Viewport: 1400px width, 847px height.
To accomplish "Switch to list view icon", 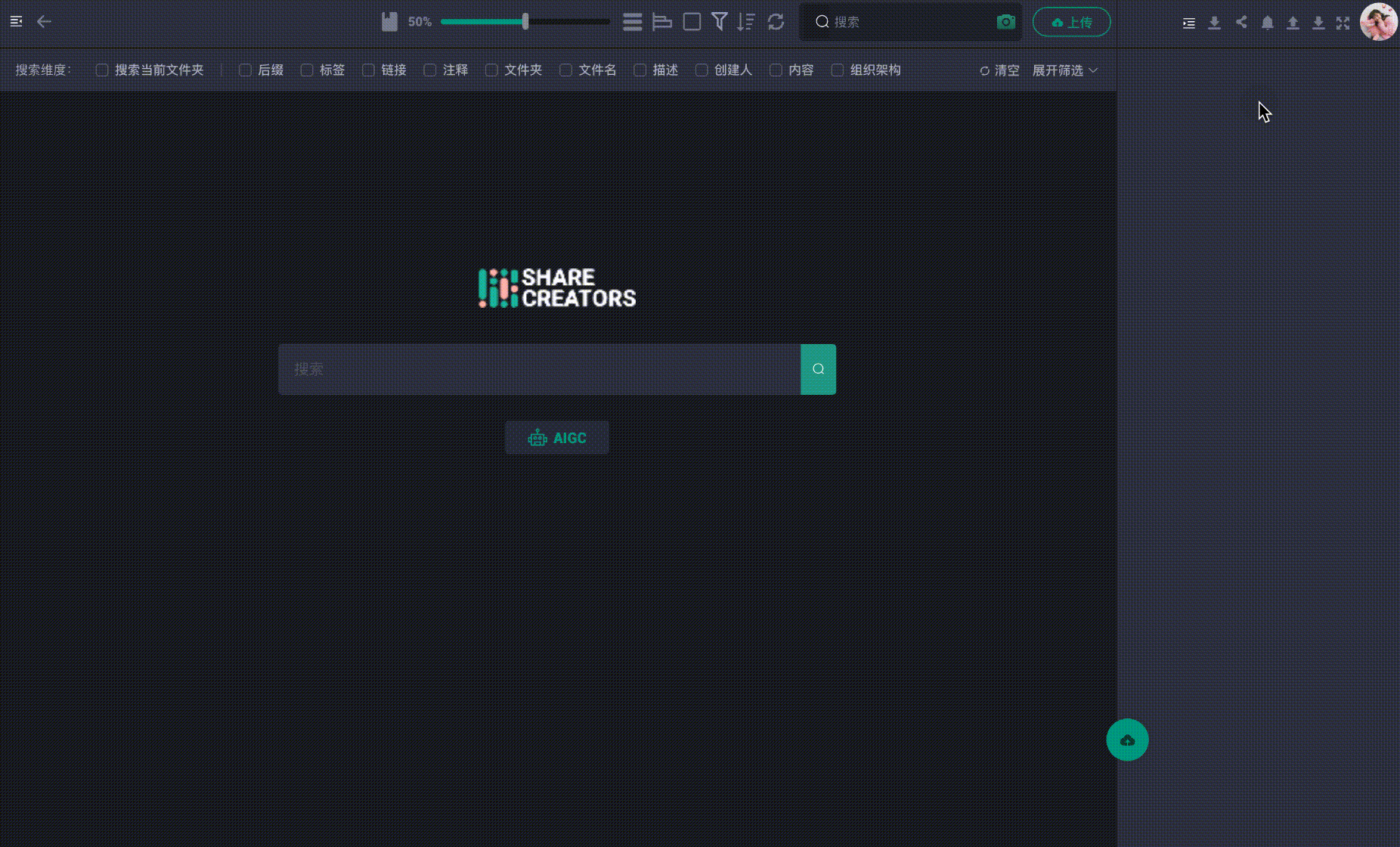I will [x=633, y=22].
